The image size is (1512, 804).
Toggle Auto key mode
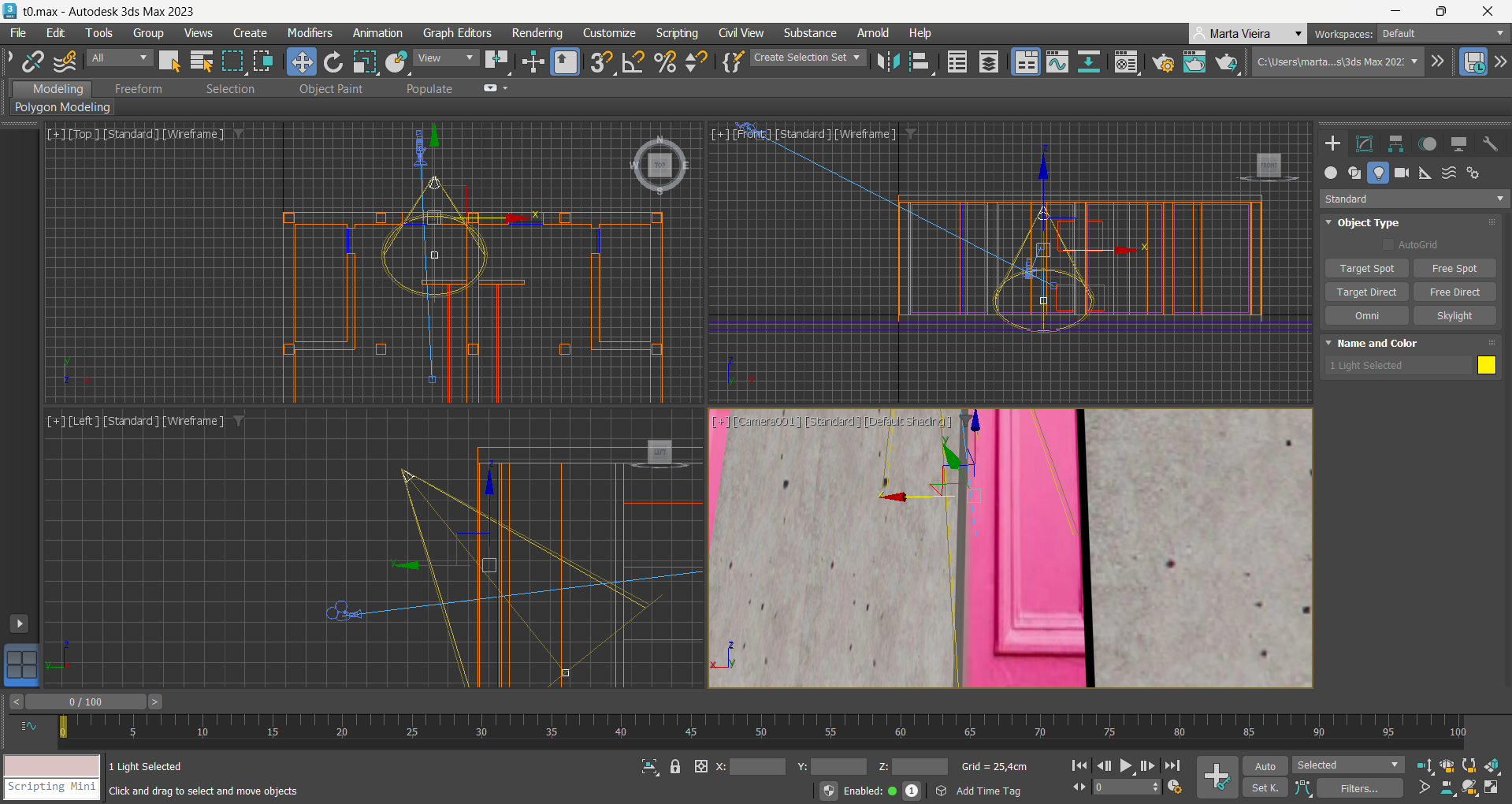(1265, 766)
